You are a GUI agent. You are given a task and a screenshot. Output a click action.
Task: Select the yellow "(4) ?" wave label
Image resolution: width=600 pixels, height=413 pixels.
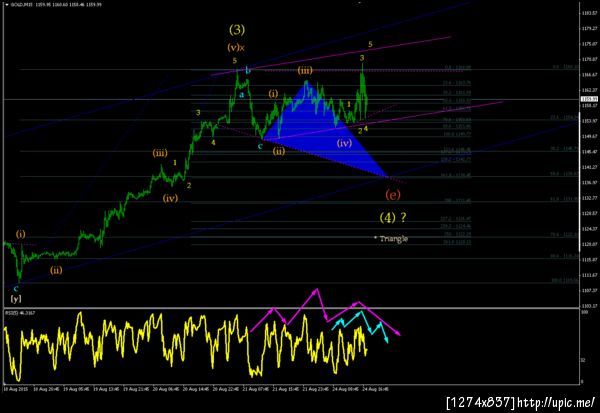click(x=393, y=217)
